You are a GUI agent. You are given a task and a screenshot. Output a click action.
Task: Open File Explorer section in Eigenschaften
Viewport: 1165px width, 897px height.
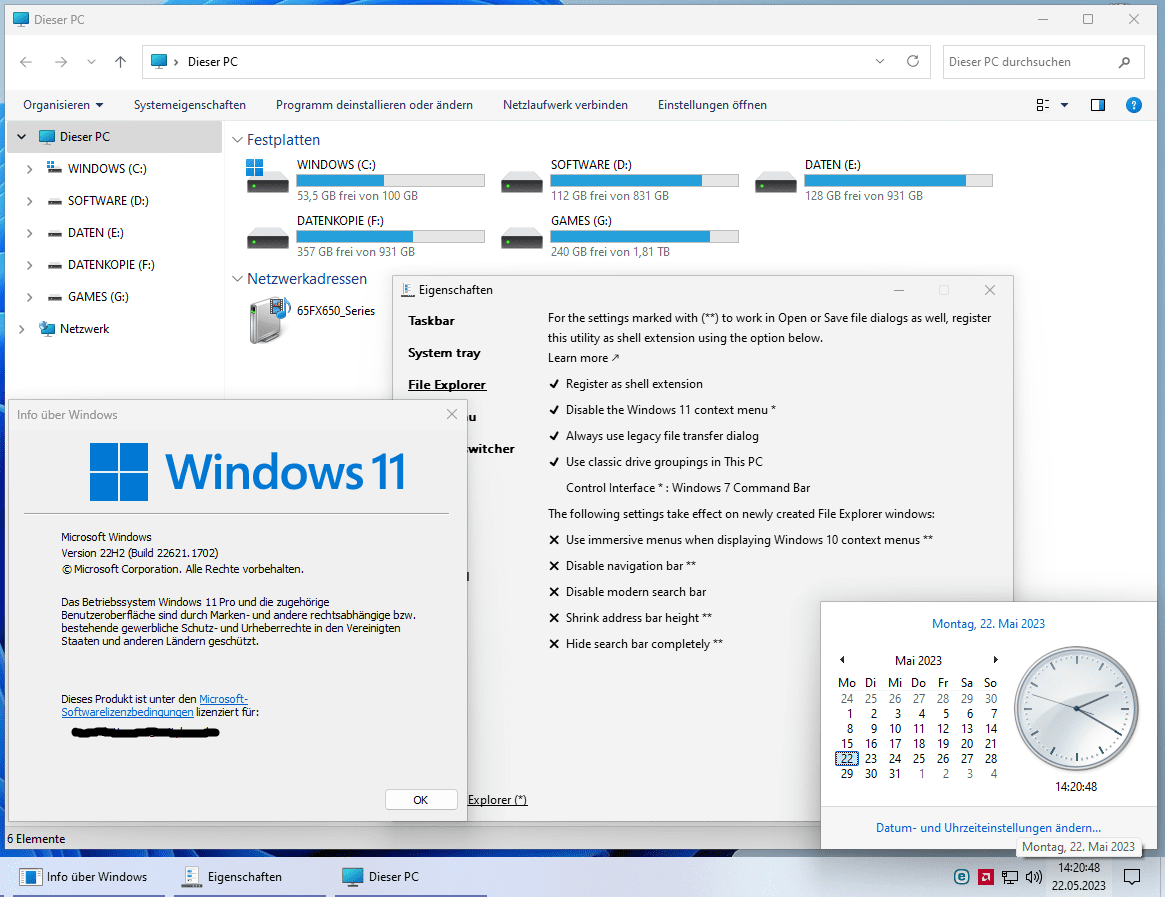(447, 385)
